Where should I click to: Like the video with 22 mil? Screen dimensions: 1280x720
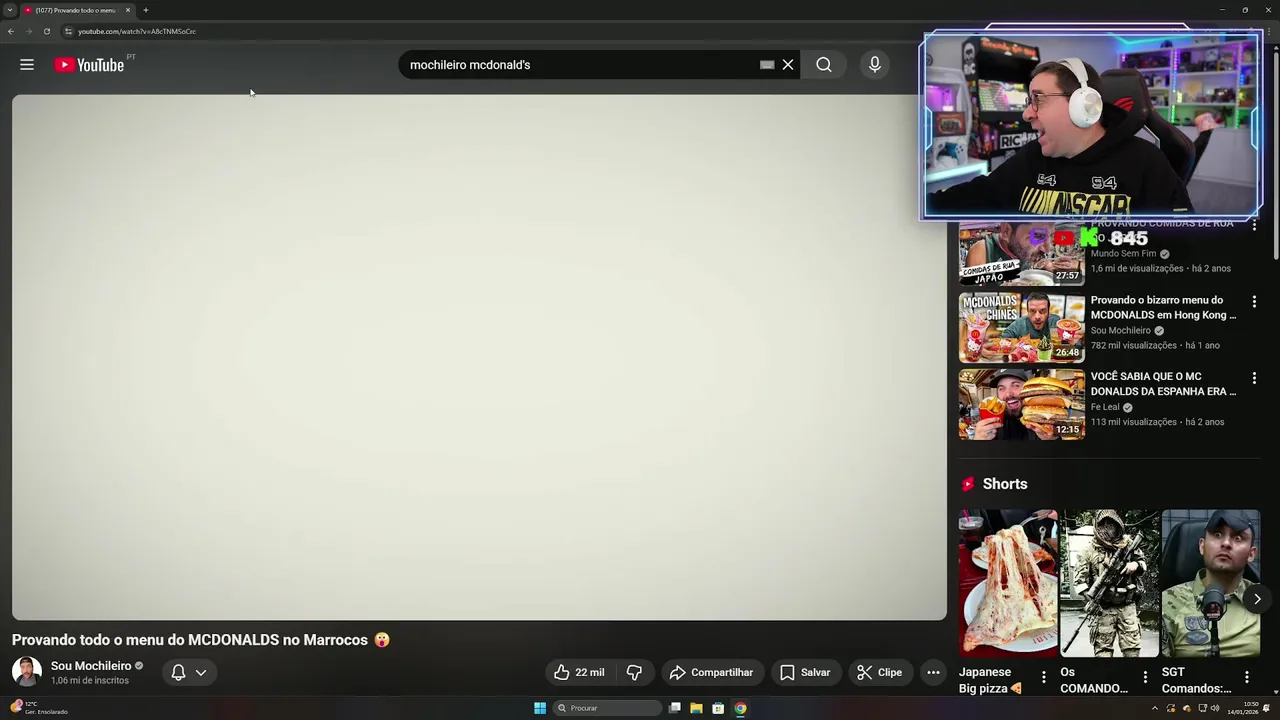point(580,672)
